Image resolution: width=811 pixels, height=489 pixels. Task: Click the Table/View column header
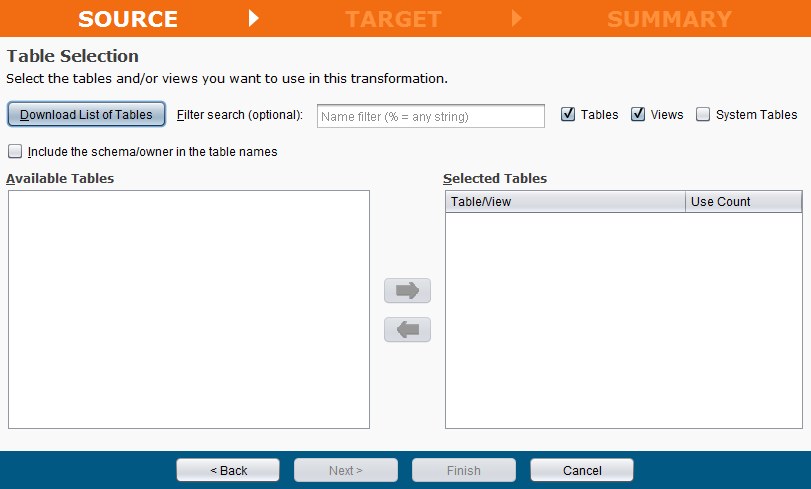pos(565,202)
